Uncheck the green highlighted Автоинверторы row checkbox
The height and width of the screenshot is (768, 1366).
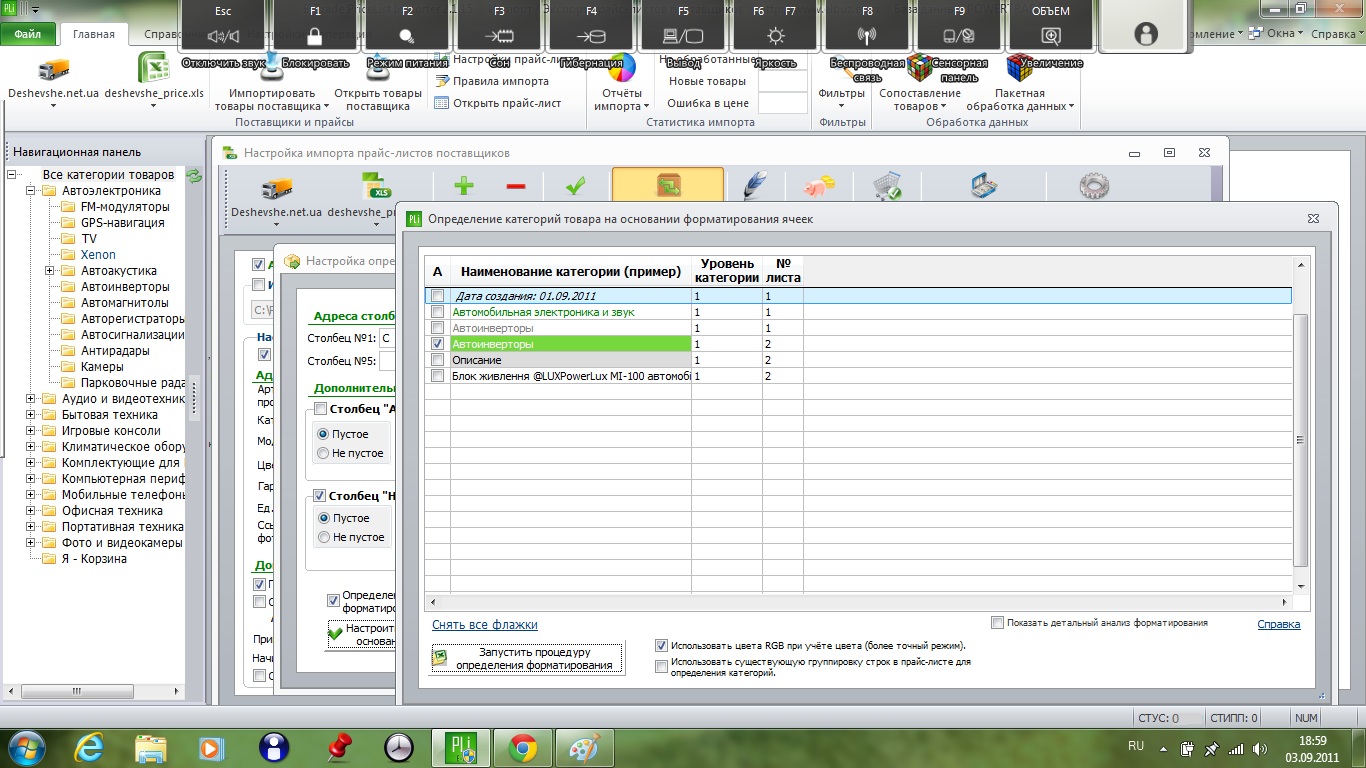(437, 344)
